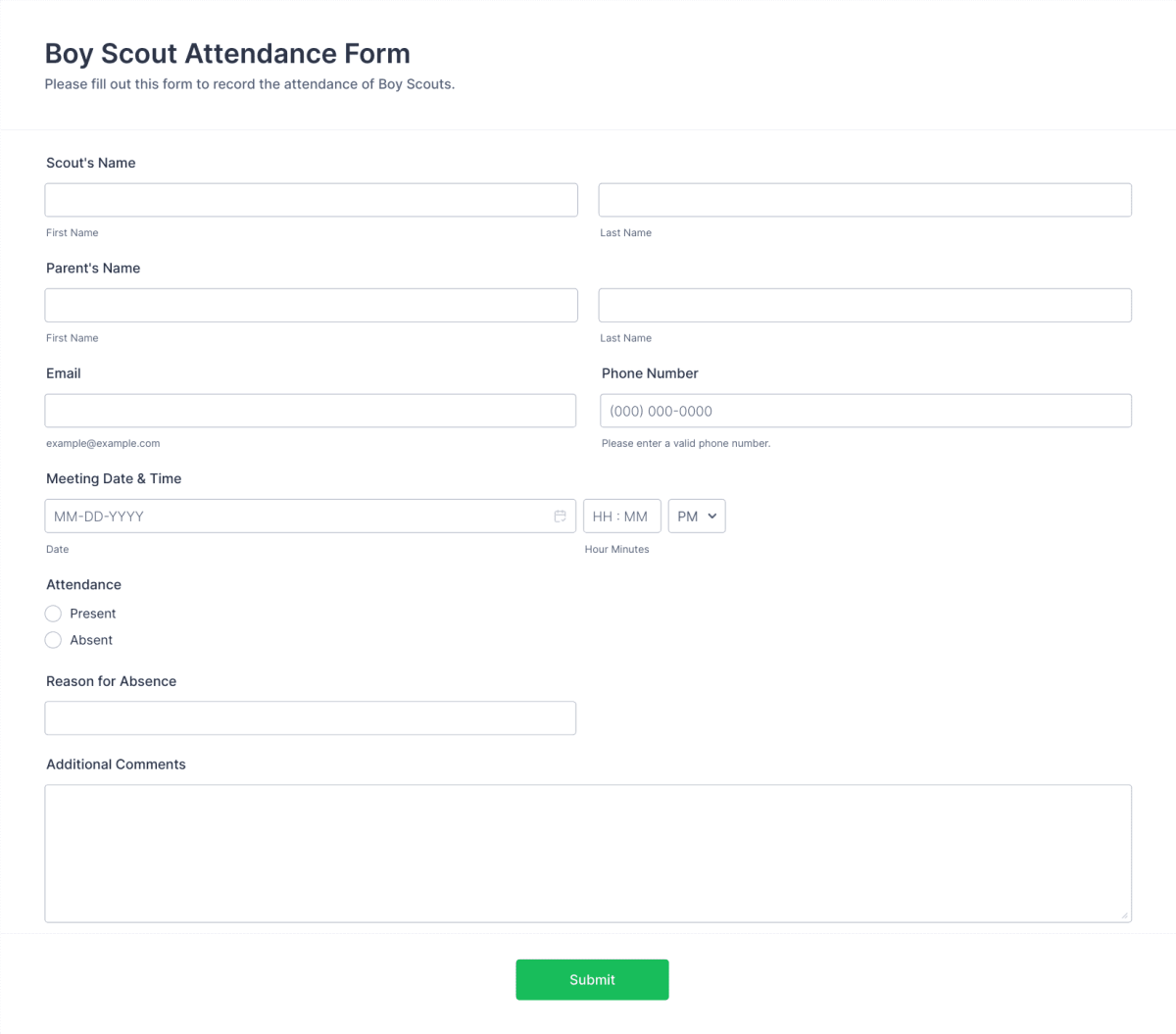This screenshot has width=1176, height=1034.
Task: Open the calendar picker icon in Date field
Action: (x=560, y=516)
